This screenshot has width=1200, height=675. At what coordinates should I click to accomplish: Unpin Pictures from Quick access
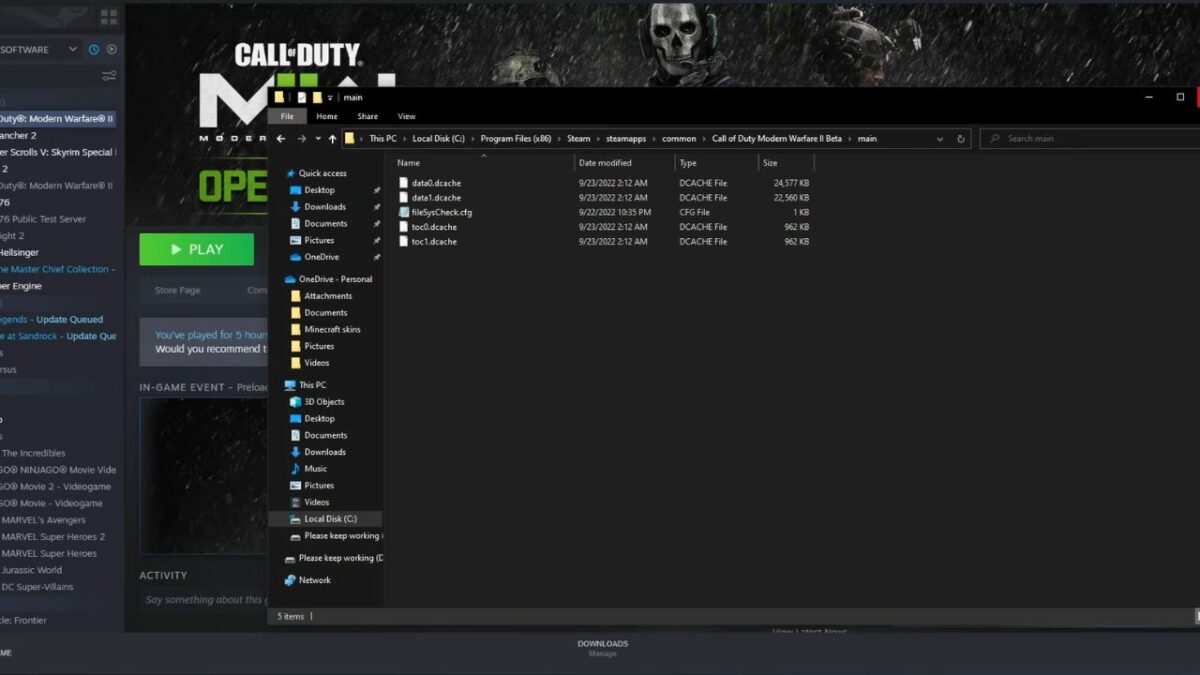point(377,239)
